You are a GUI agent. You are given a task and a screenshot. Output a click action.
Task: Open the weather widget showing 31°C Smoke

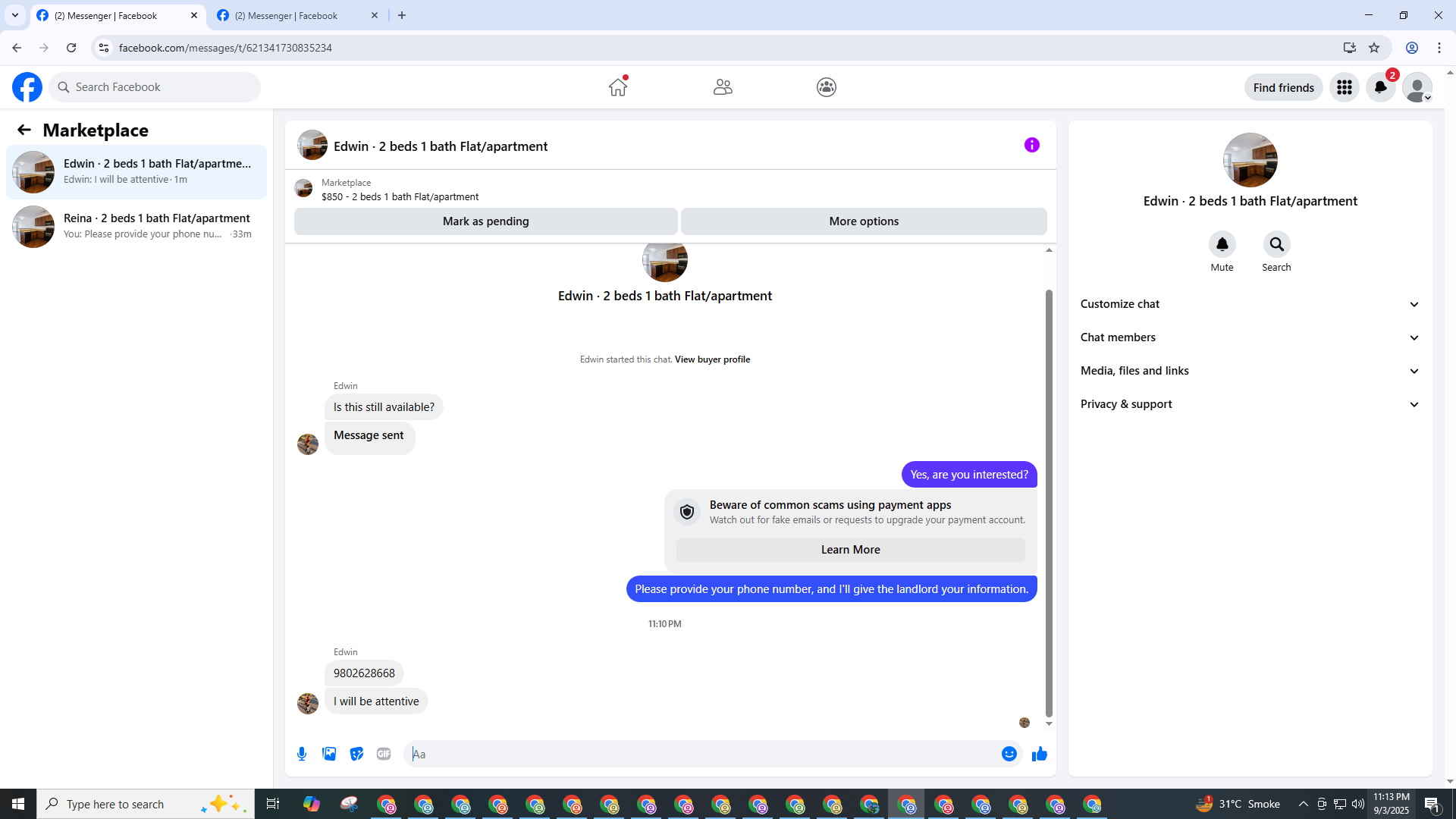coord(1238,804)
